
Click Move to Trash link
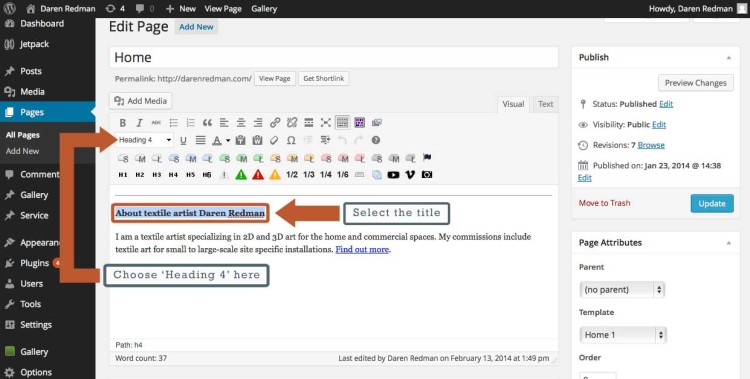tap(604, 203)
